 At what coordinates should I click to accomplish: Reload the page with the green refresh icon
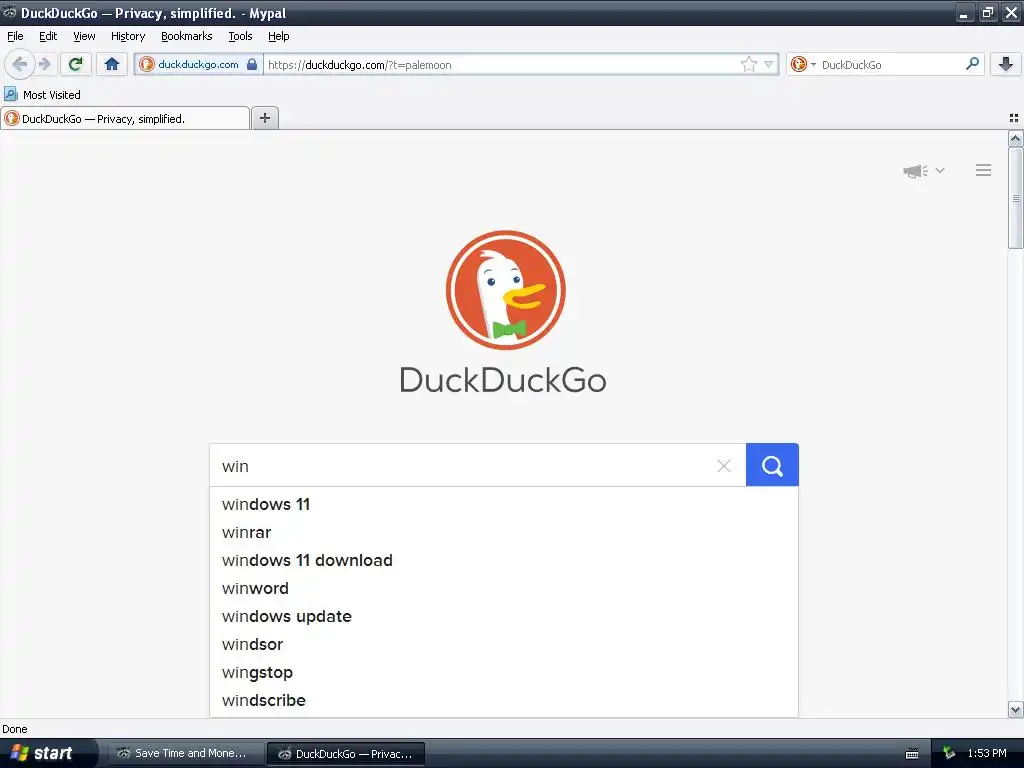click(x=76, y=64)
